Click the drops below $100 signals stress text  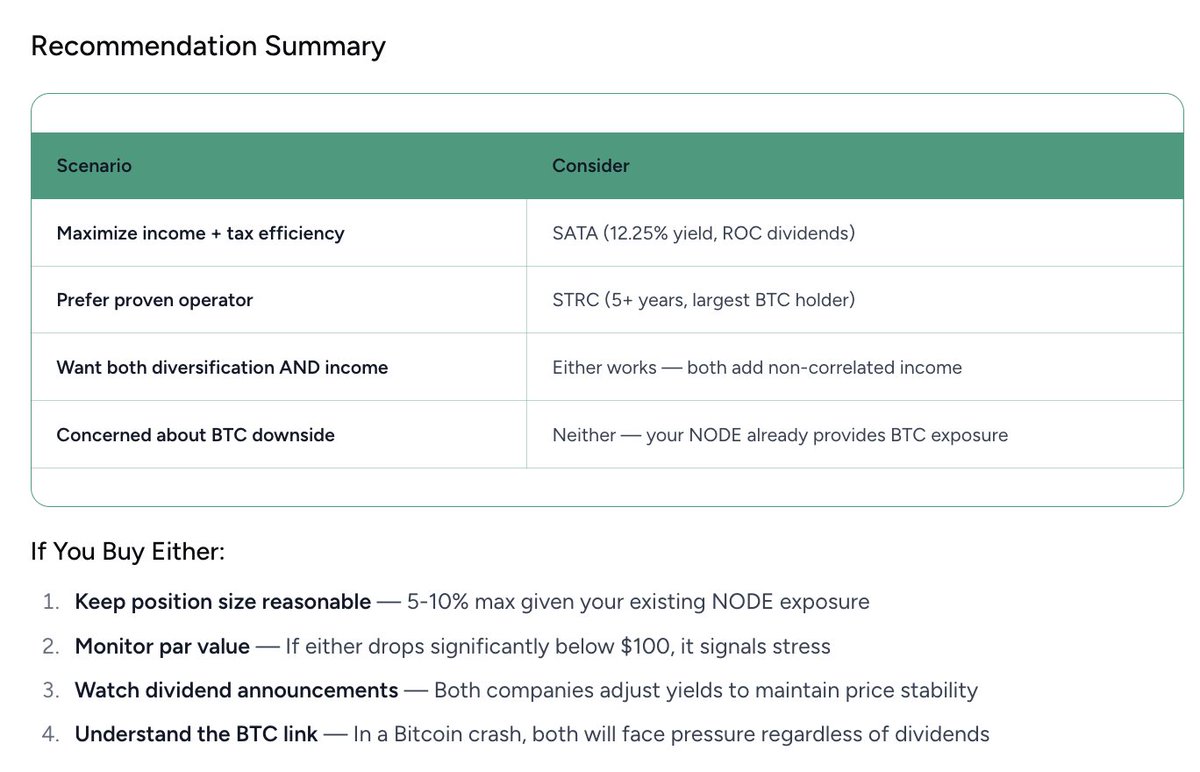click(557, 646)
